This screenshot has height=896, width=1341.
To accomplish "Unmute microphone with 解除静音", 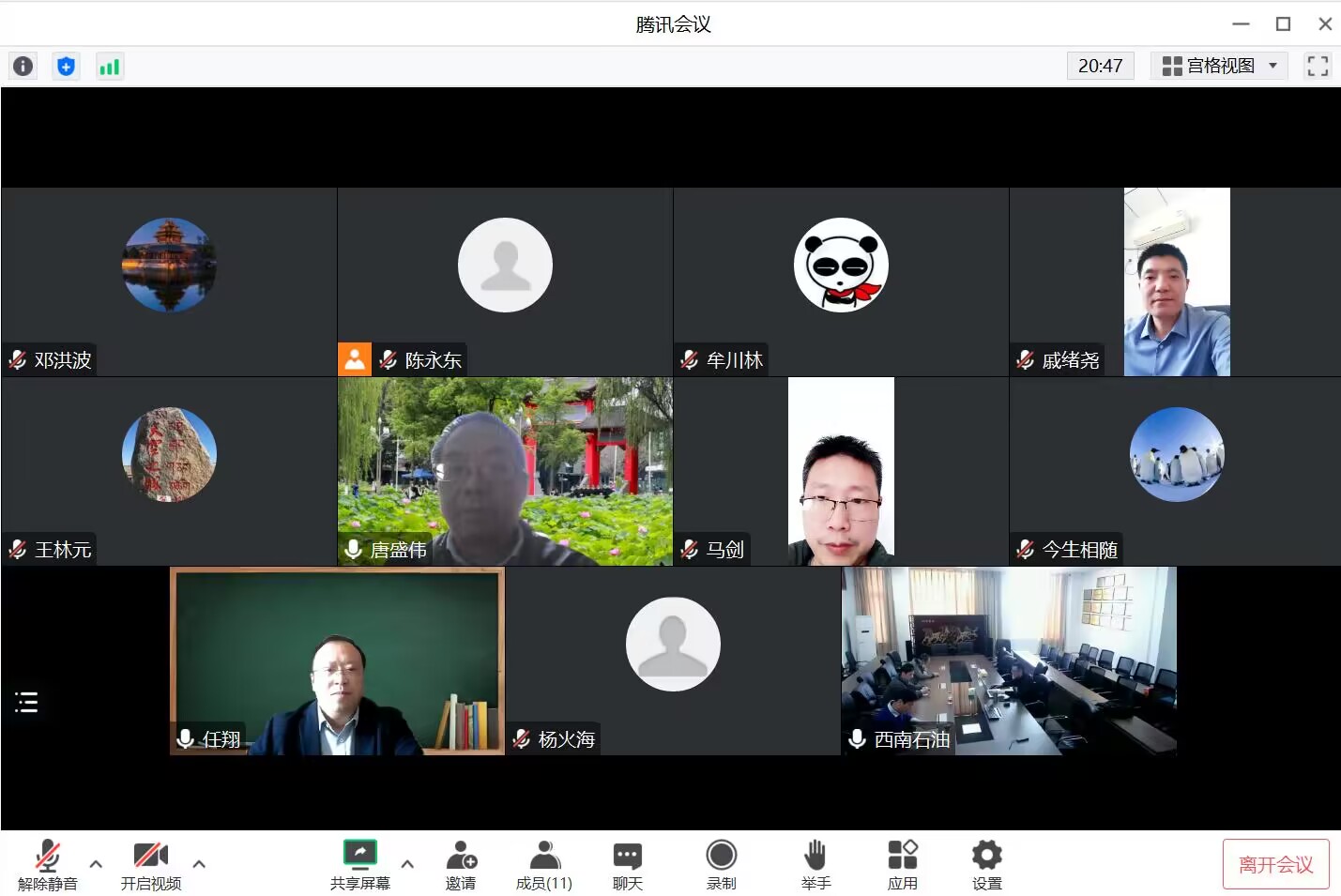I will point(47,865).
